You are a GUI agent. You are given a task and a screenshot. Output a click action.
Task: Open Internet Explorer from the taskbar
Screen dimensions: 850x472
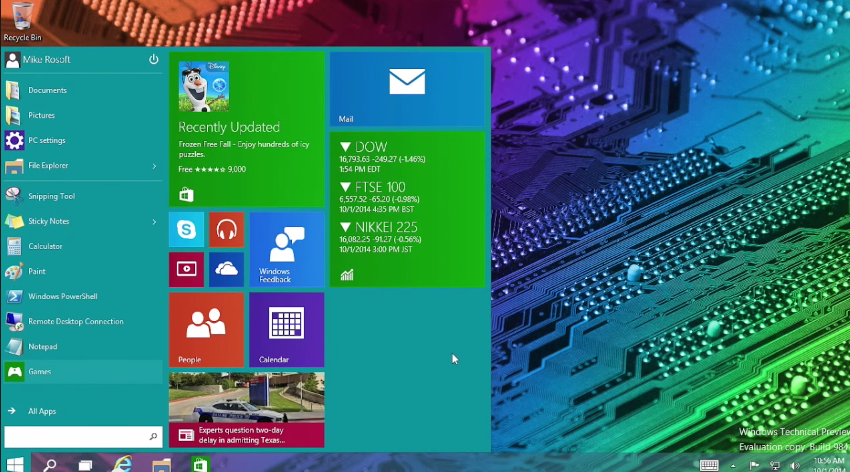tap(123, 464)
